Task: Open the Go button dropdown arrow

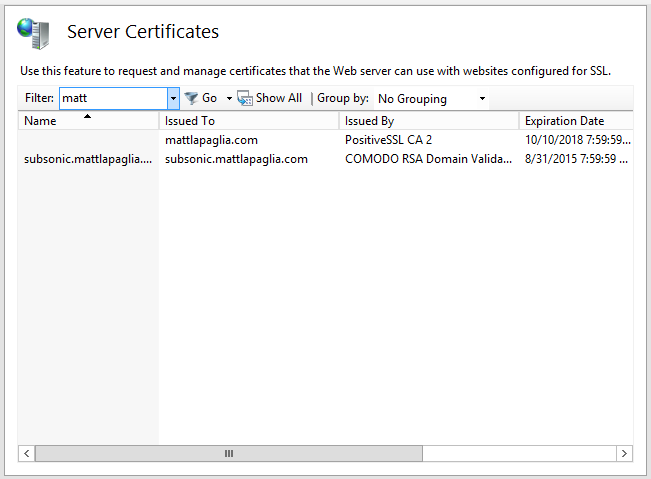Action: (x=229, y=98)
